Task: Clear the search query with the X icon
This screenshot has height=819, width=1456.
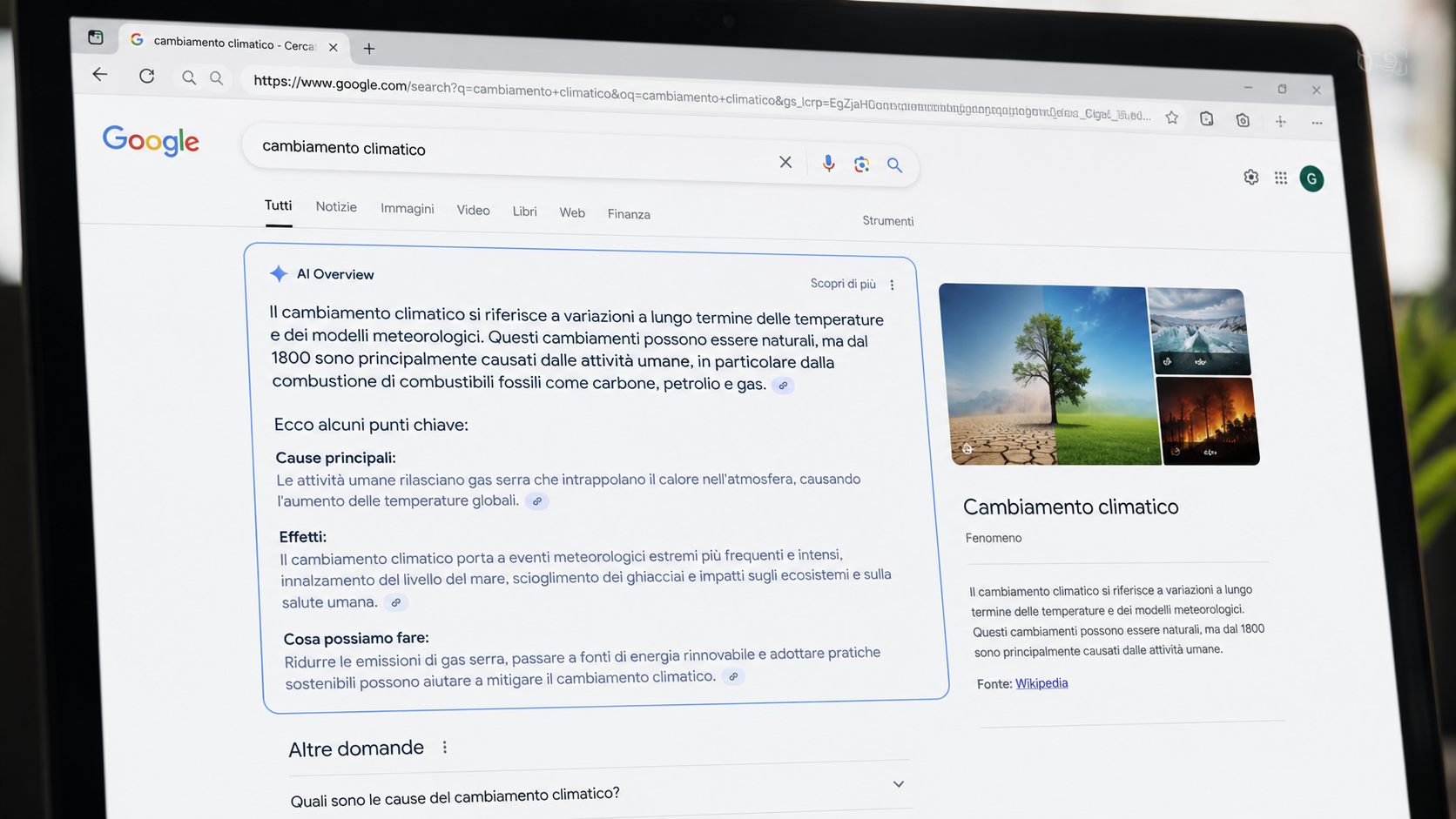Action: [x=785, y=162]
